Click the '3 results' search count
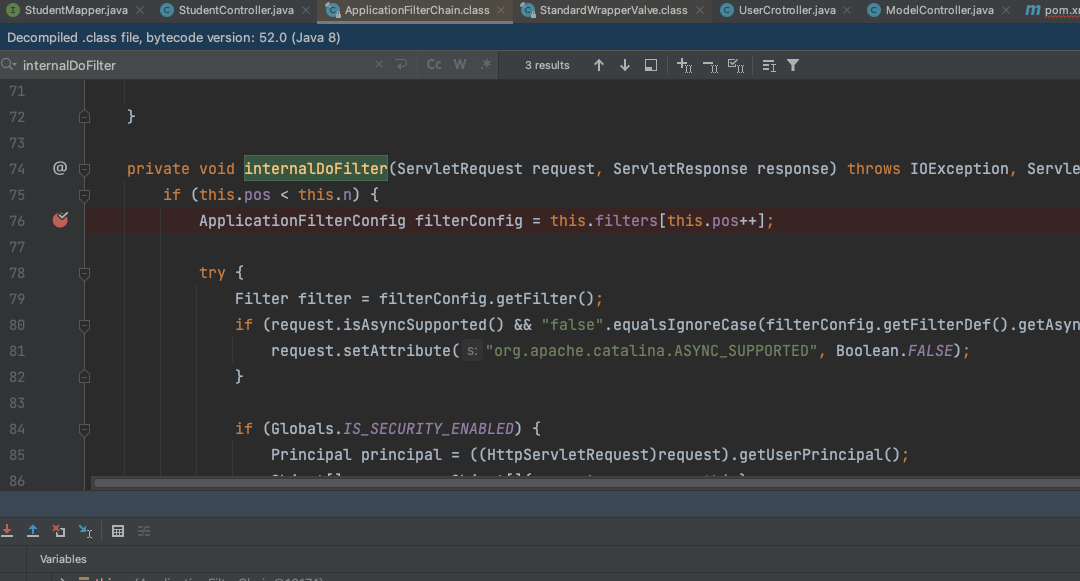 (x=547, y=65)
